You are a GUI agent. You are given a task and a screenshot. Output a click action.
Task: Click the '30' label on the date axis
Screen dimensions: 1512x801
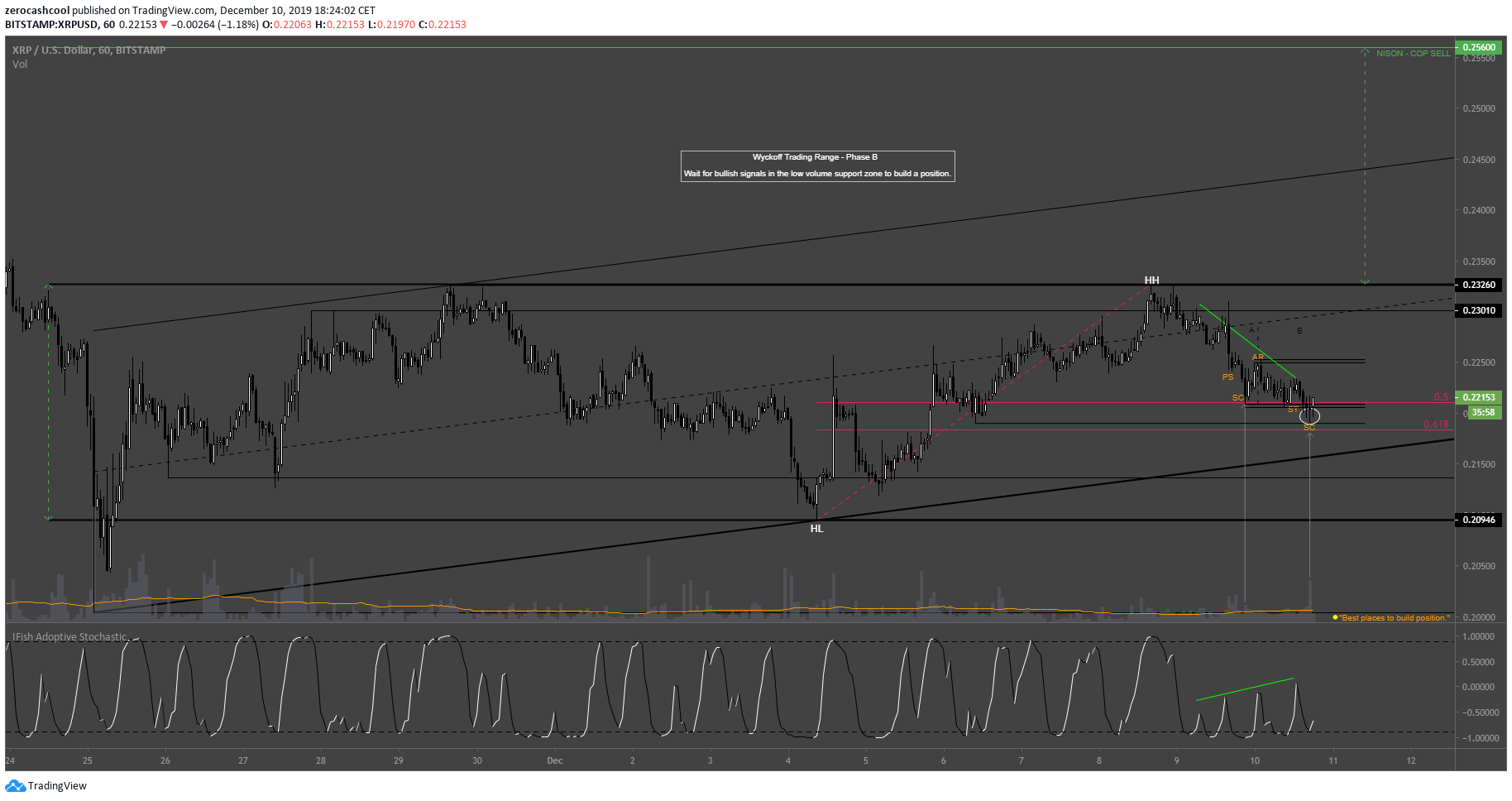[477, 760]
